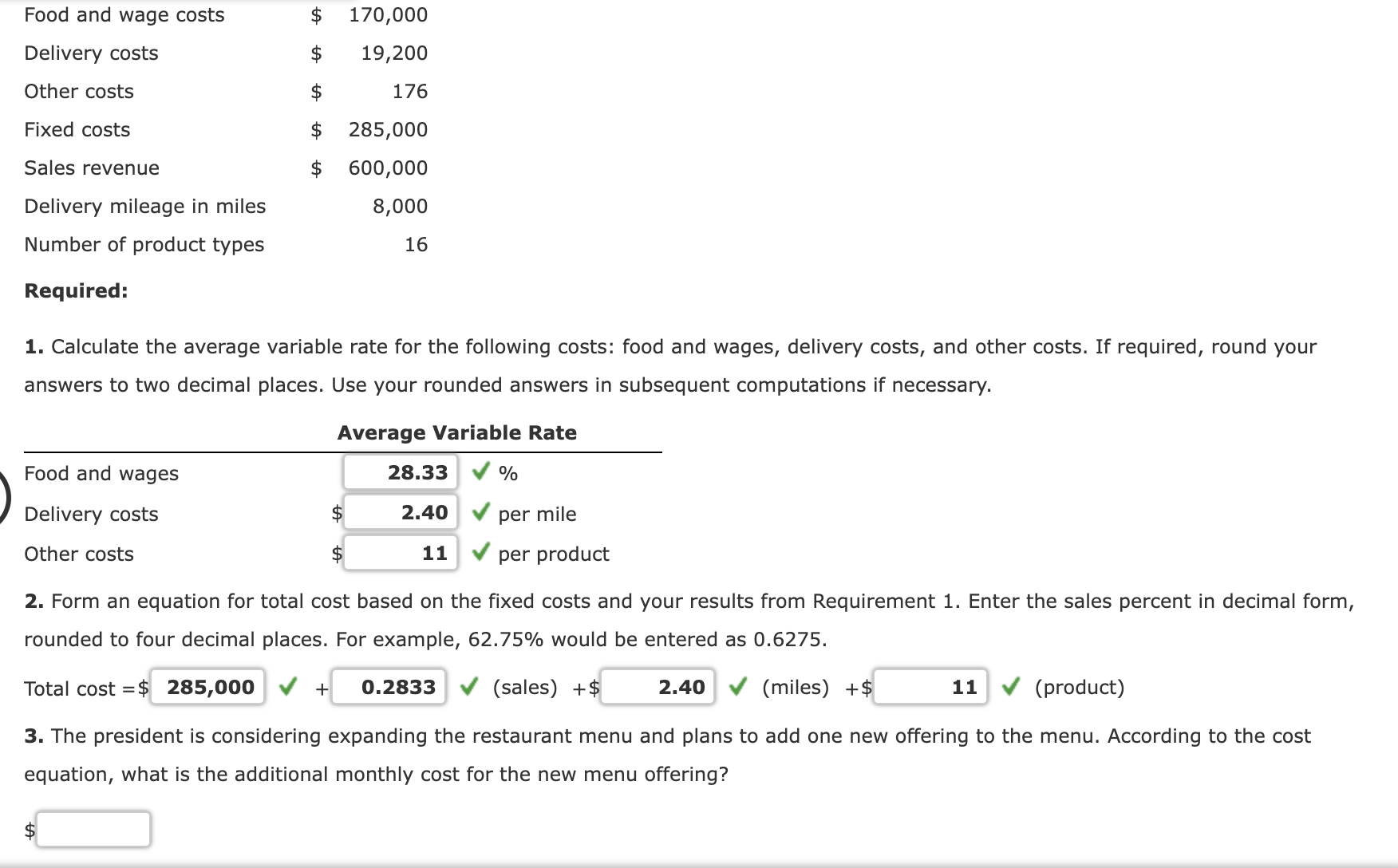
Task: Click the checkmark next to delivery rate 2.40
Action: pos(480,513)
